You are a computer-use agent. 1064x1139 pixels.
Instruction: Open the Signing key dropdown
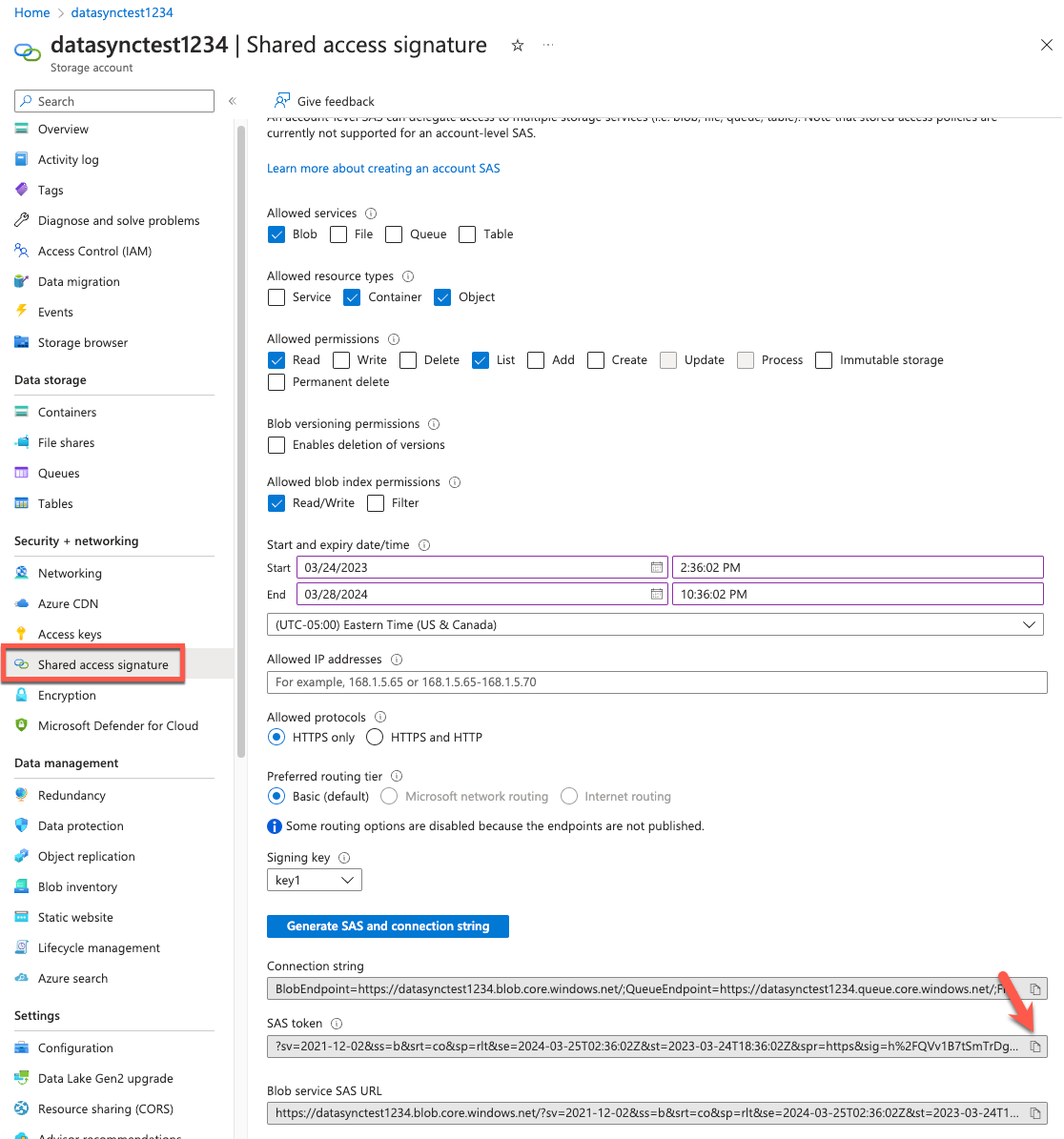(x=314, y=879)
